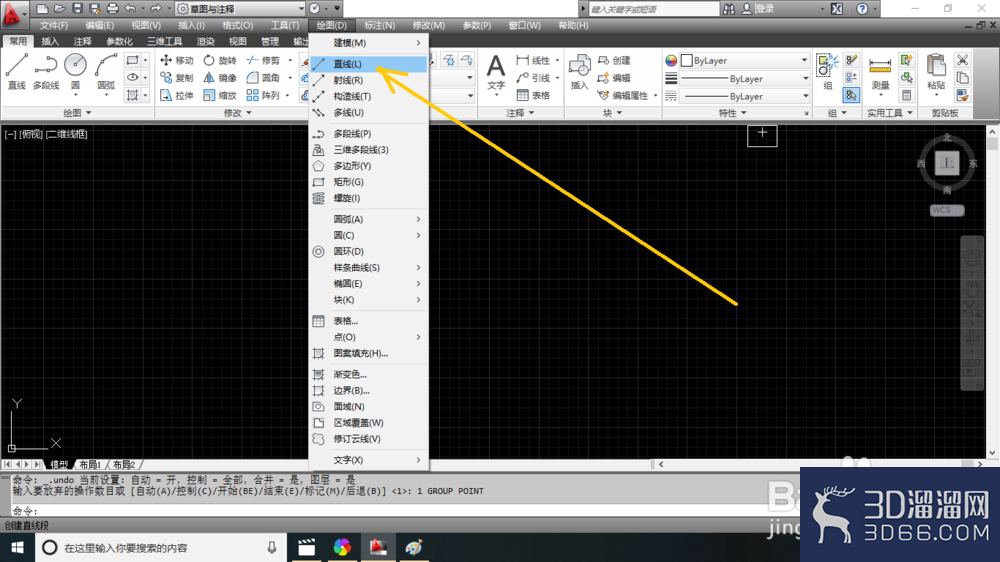Choose 直线(L) from the draw menu
This screenshot has height=562, width=1000.
point(369,64)
